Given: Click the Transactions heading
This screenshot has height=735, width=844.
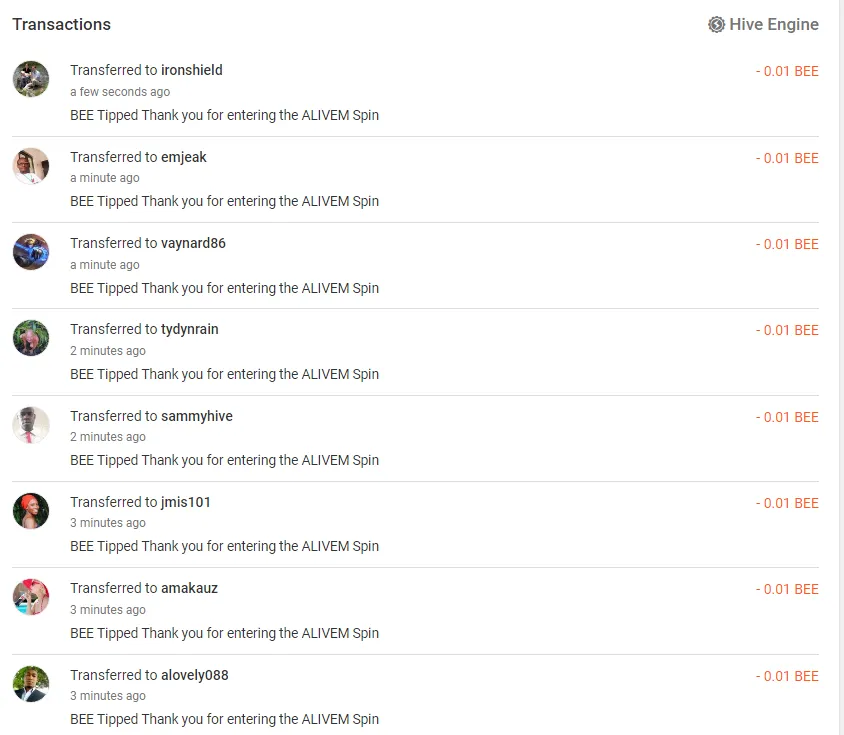Looking at the screenshot, I should click(x=62, y=24).
